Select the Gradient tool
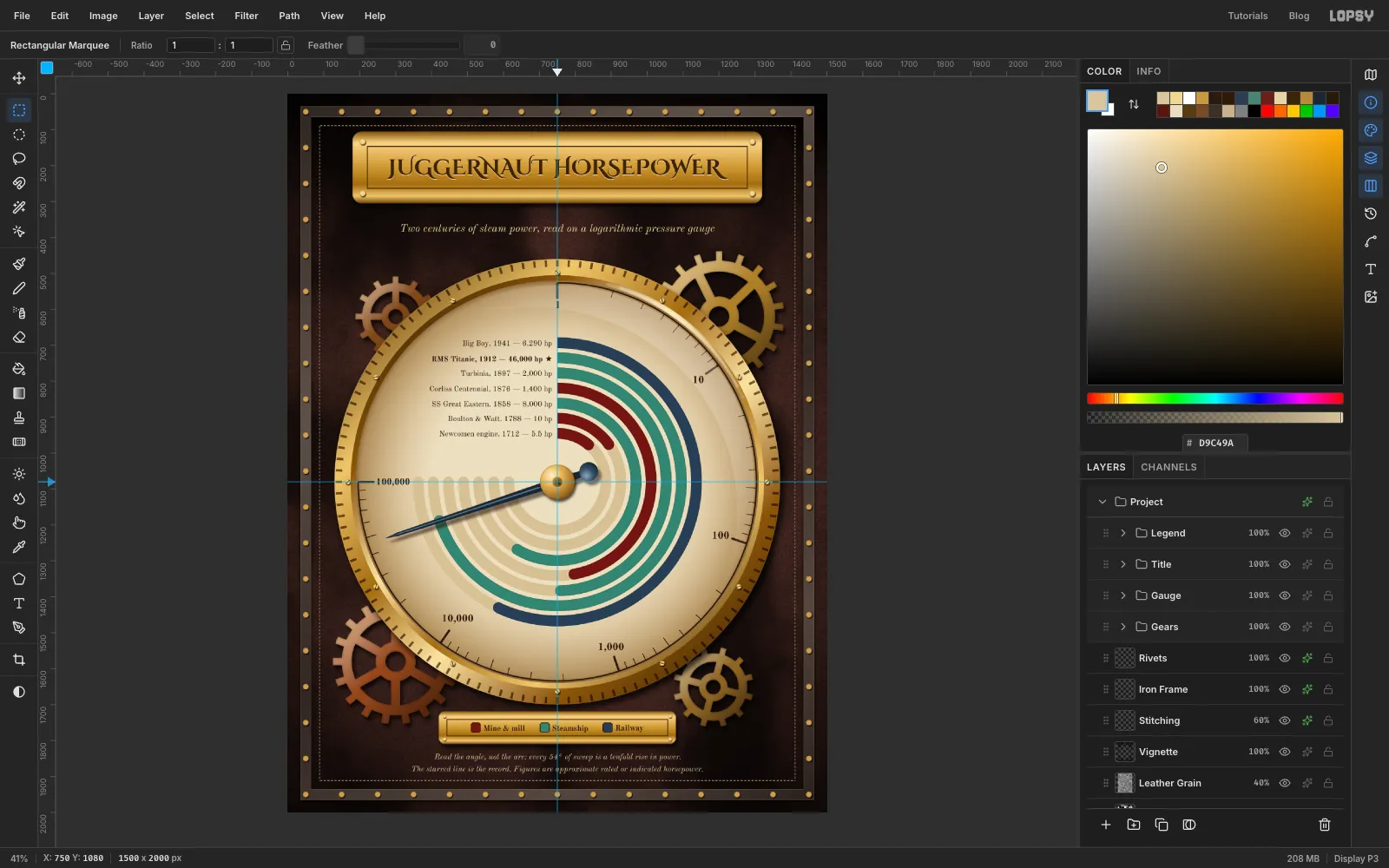The width and height of the screenshot is (1389, 868). [x=19, y=393]
